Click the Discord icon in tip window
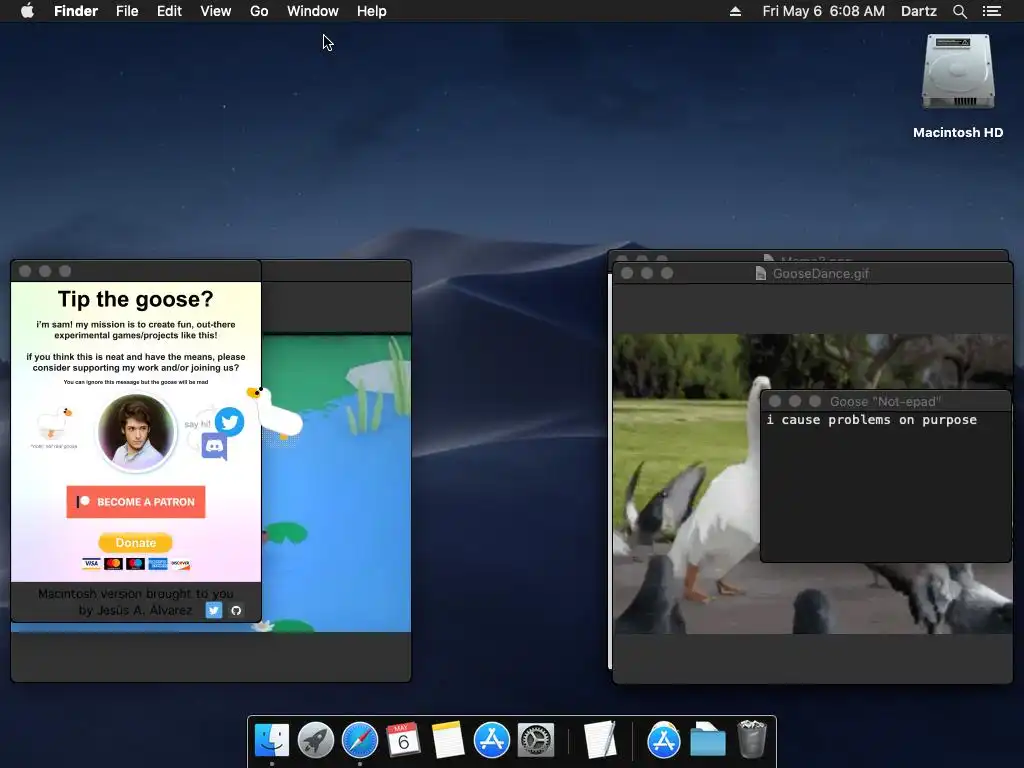 pos(214,447)
